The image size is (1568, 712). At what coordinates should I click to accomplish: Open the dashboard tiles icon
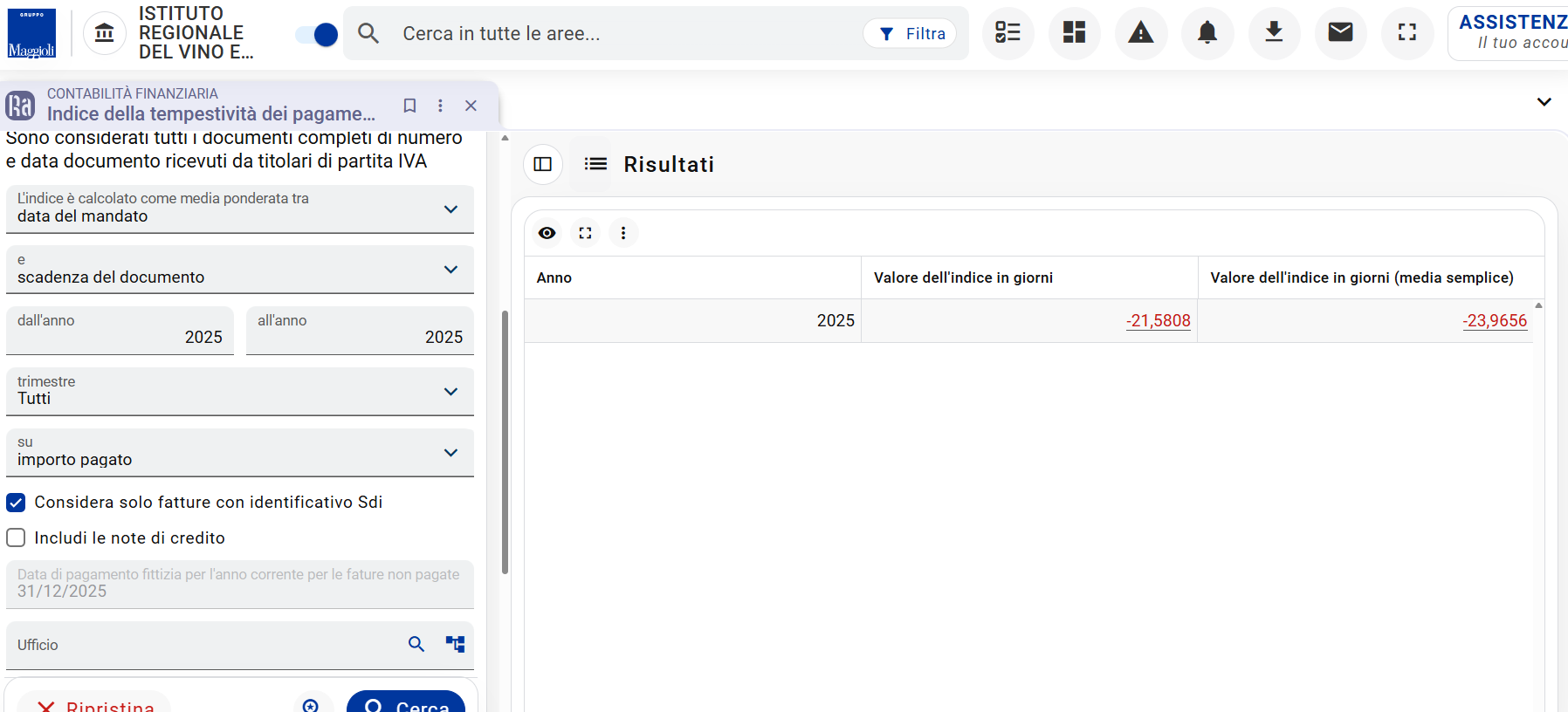point(1074,33)
